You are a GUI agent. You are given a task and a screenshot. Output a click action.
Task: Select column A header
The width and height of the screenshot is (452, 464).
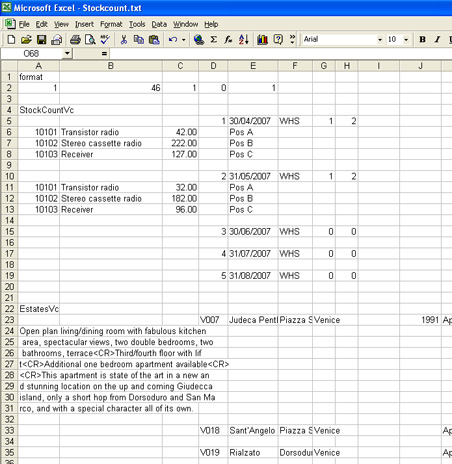[39, 66]
